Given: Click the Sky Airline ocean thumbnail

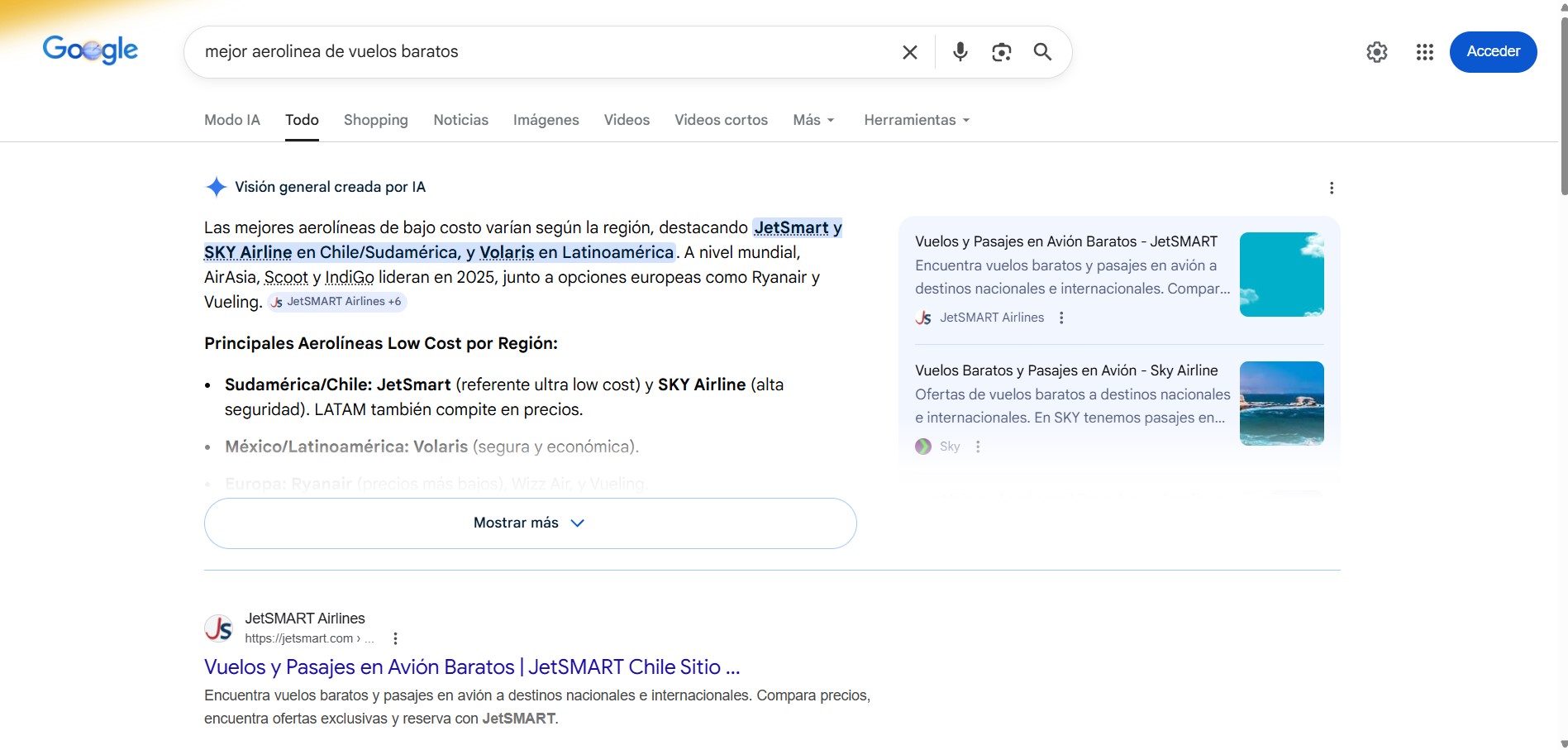Looking at the screenshot, I should (1281, 404).
